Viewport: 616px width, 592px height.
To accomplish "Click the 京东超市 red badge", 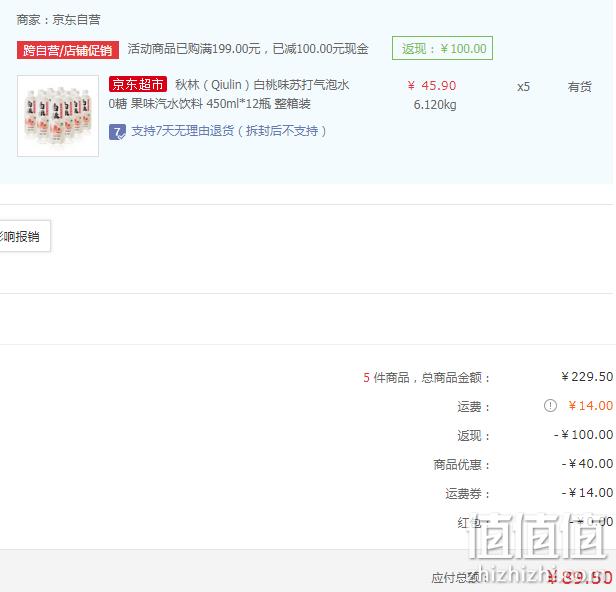I will click(138, 84).
